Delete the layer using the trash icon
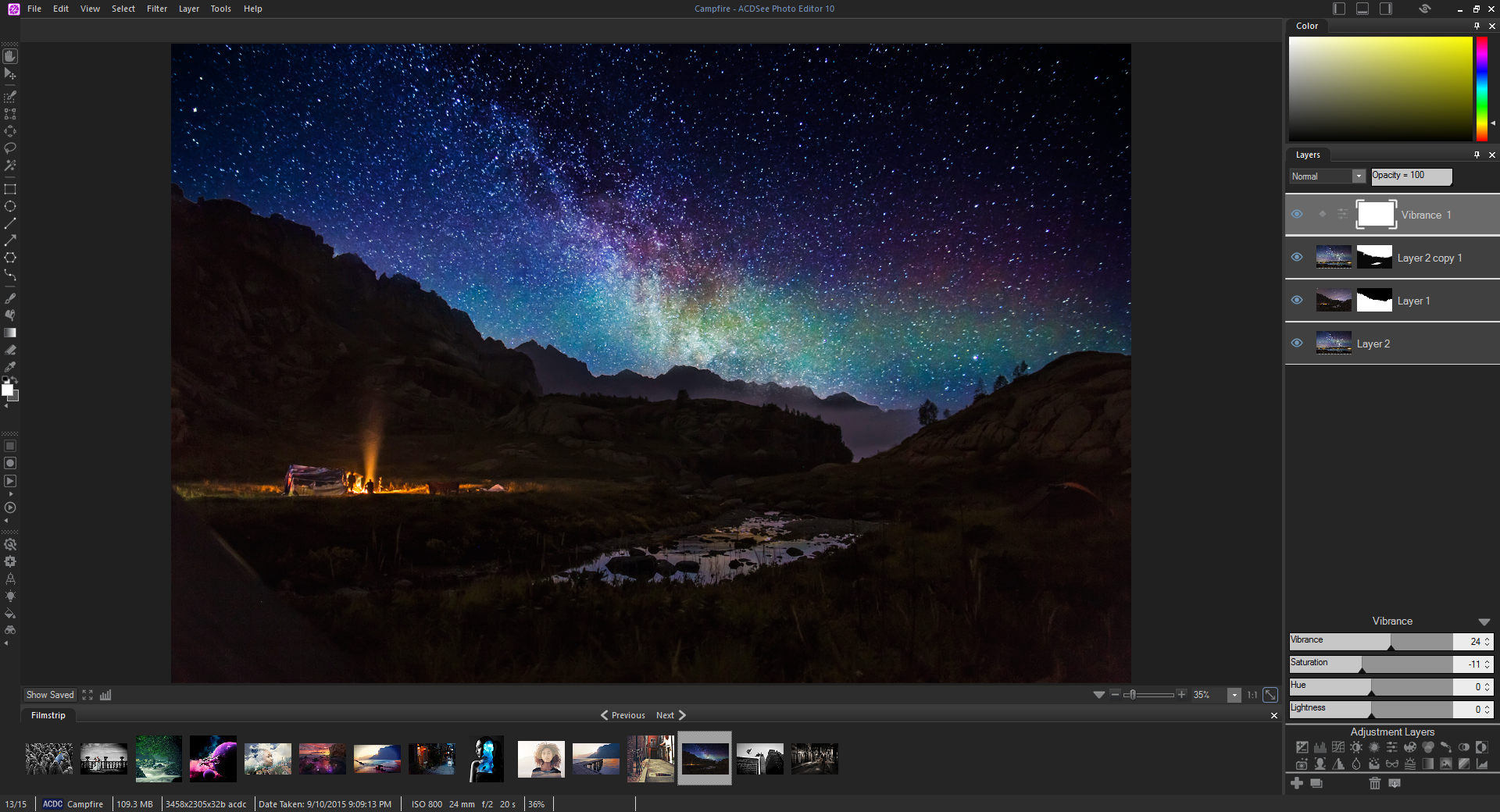The image size is (1500, 812). tap(1375, 785)
